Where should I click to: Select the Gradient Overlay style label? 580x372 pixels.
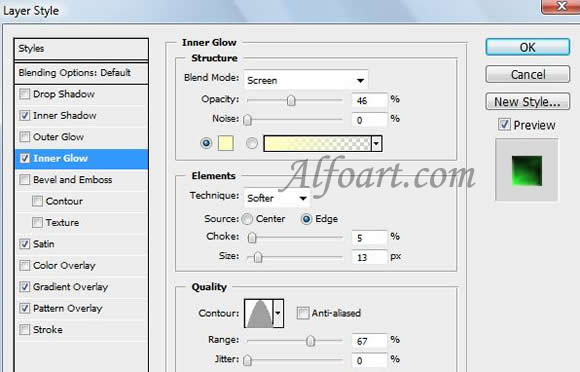coord(70,287)
